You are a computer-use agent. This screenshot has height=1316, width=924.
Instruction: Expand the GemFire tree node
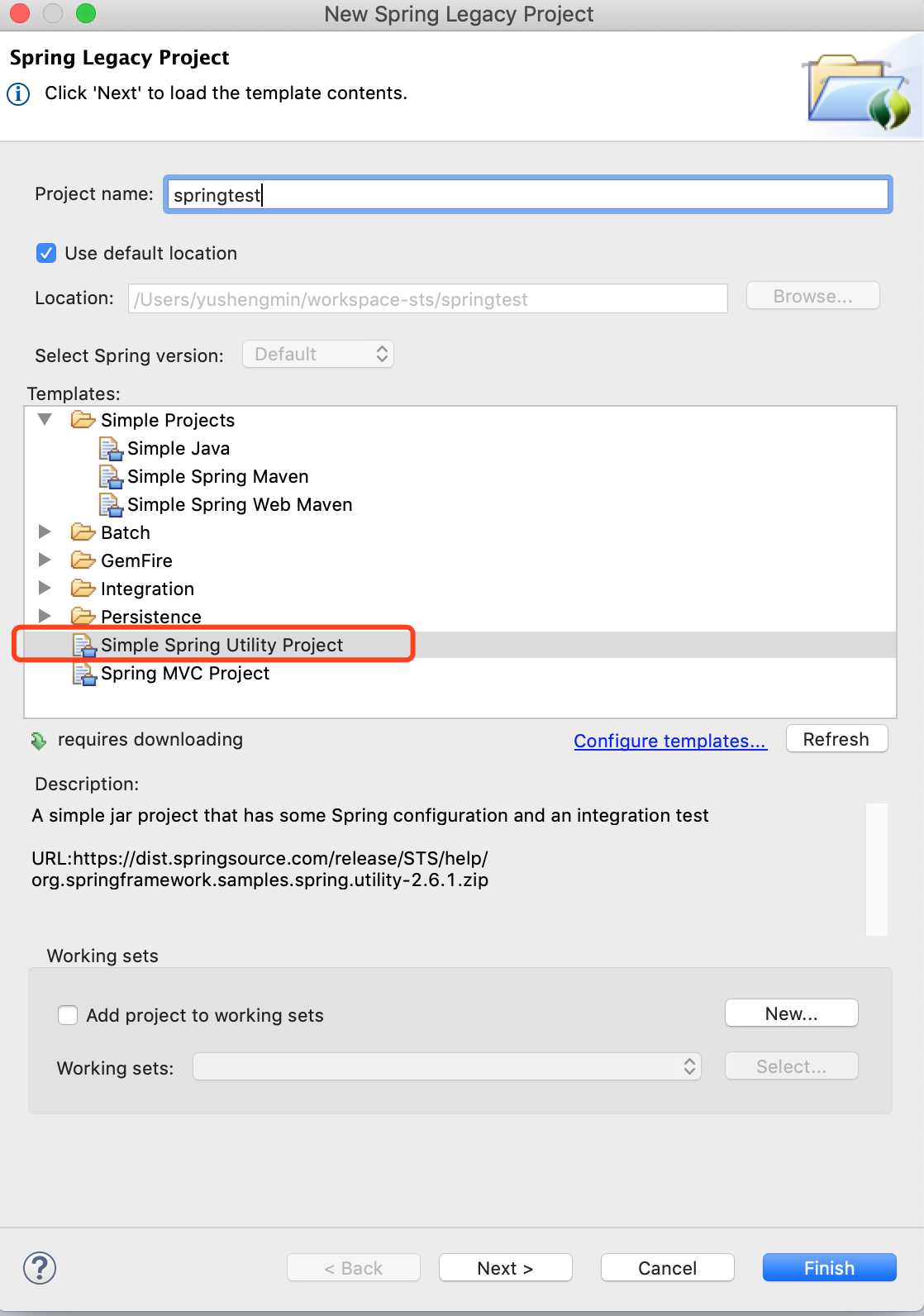[x=45, y=560]
